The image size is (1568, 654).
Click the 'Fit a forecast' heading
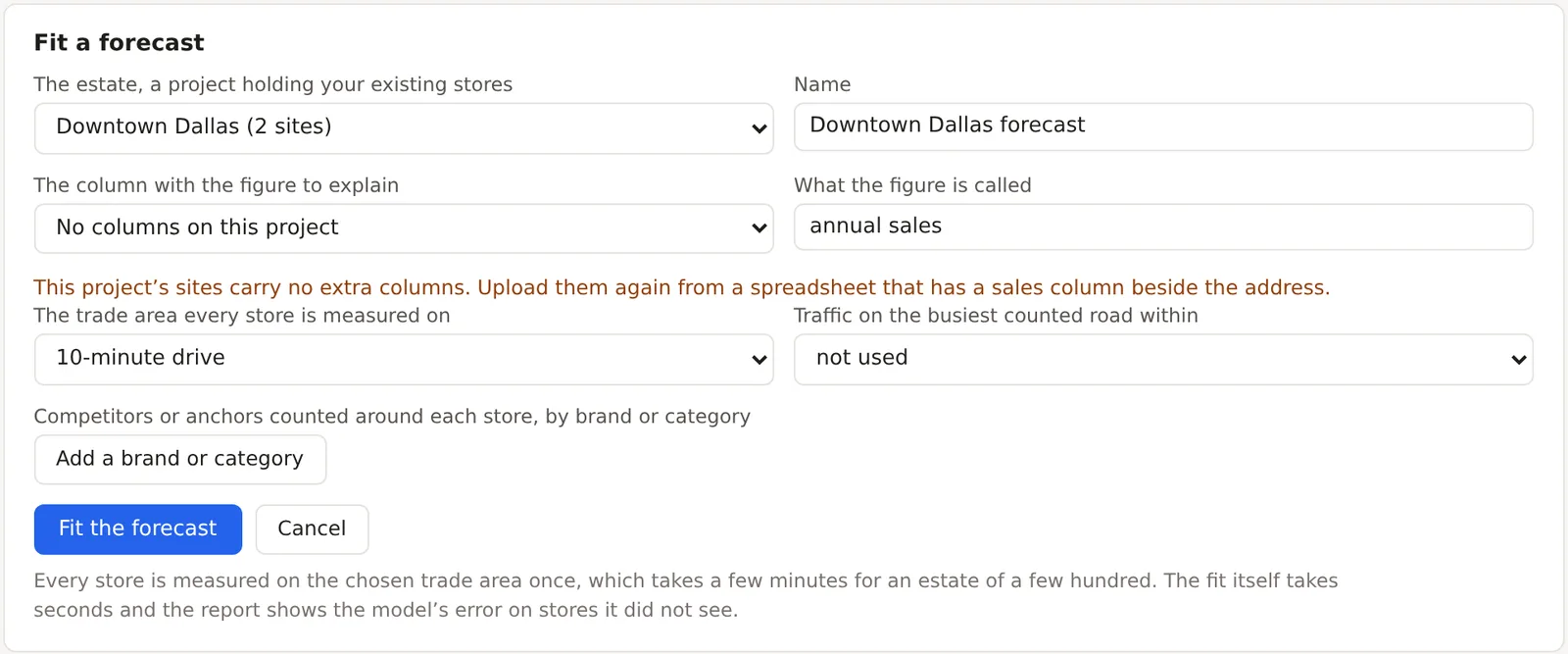[119, 42]
